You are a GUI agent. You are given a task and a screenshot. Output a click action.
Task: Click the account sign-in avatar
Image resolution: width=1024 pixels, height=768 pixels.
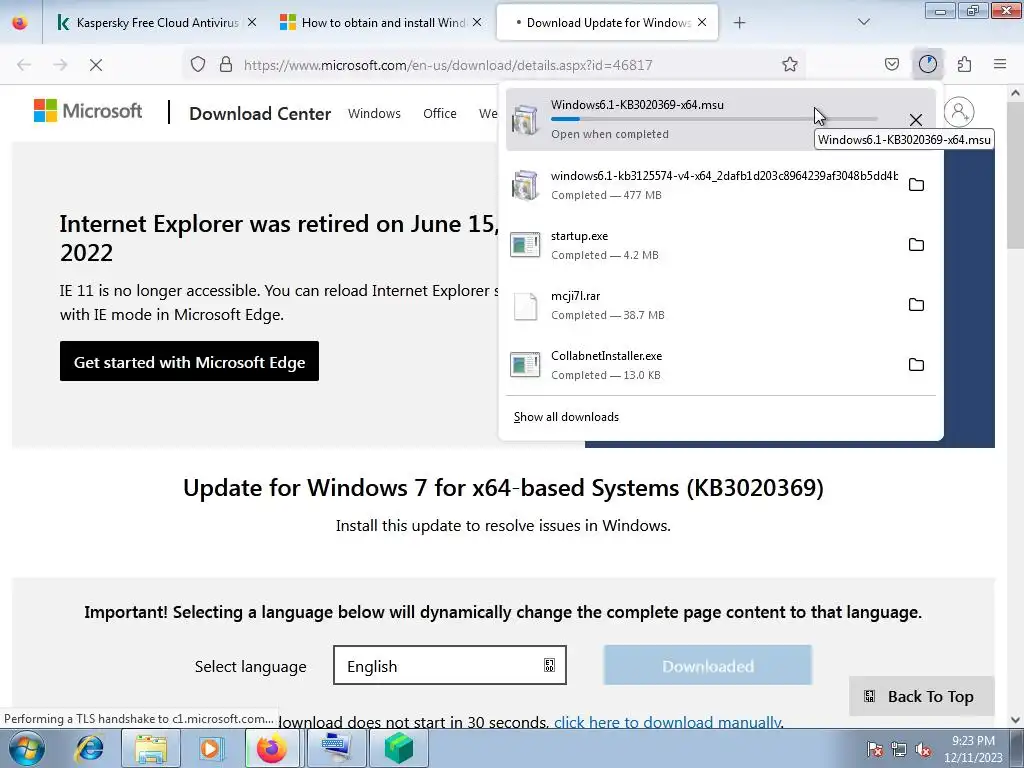click(959, 112)
